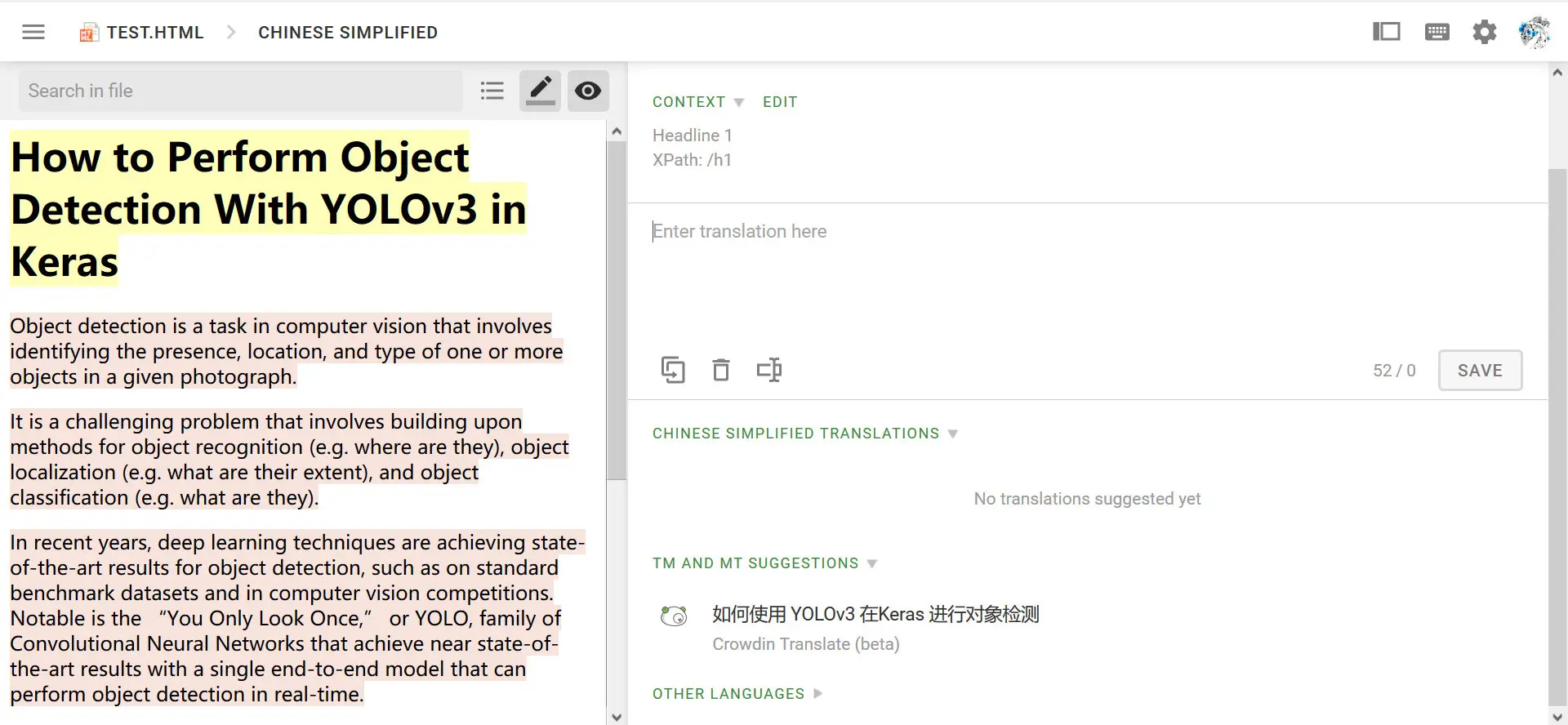Screen dimensions: 1568x725
Task: Select the headline source string
Action: 268,209
